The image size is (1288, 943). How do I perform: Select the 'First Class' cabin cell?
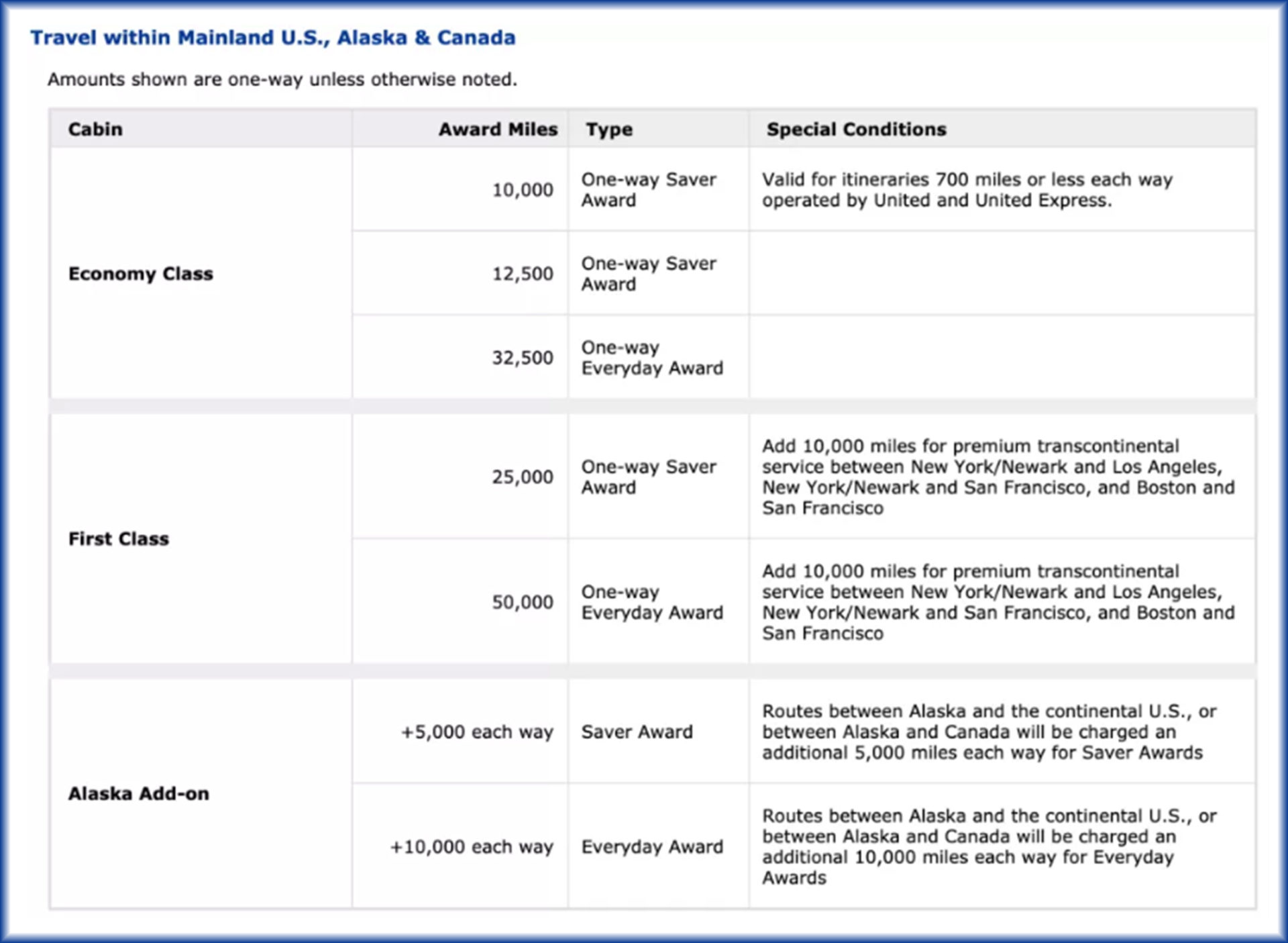click(x=118, y=538)
